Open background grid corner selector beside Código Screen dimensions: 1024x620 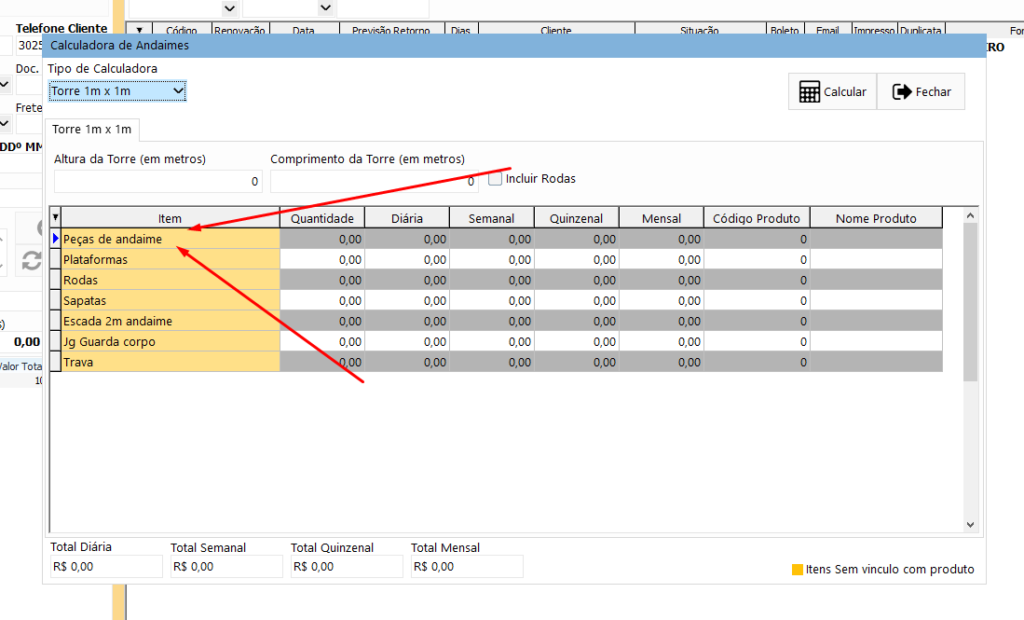tap(139, 31)
